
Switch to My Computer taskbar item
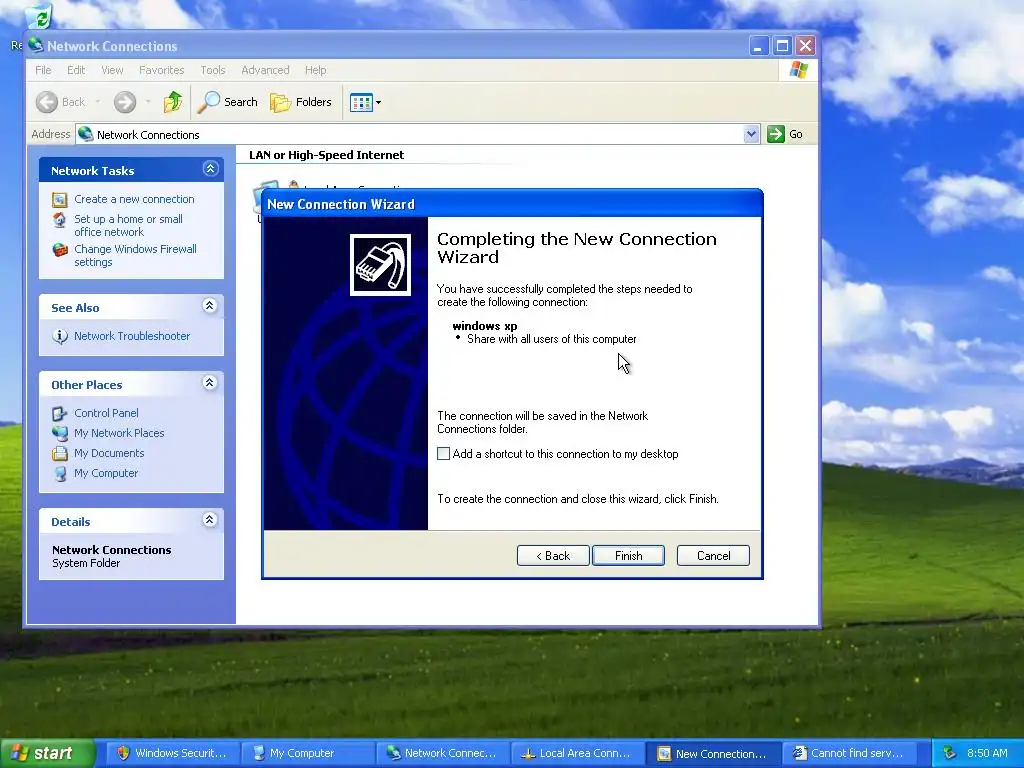click(x=306, y=754)
